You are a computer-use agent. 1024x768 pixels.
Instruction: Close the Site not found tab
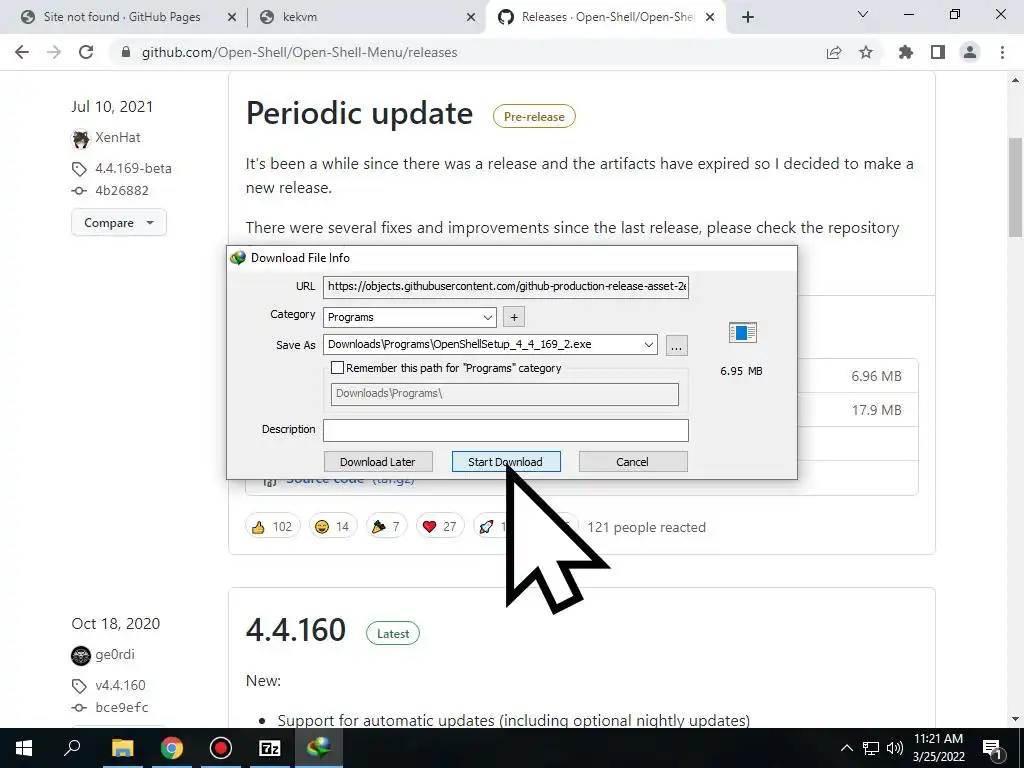coord(231,18)
